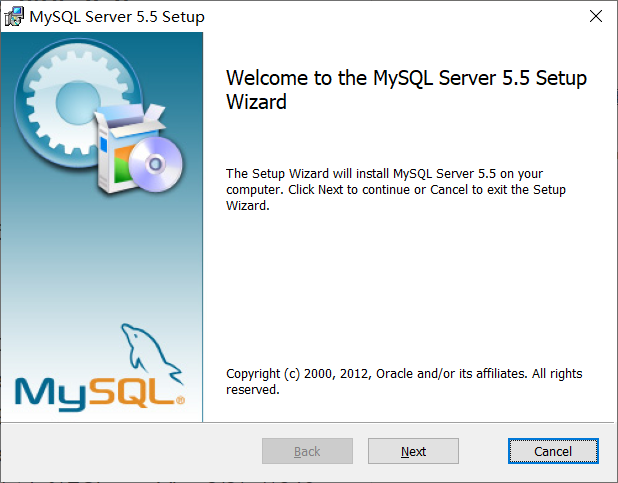
Task: Click the orange 'SQL' logo letters
Action: [x=131, y=390]
